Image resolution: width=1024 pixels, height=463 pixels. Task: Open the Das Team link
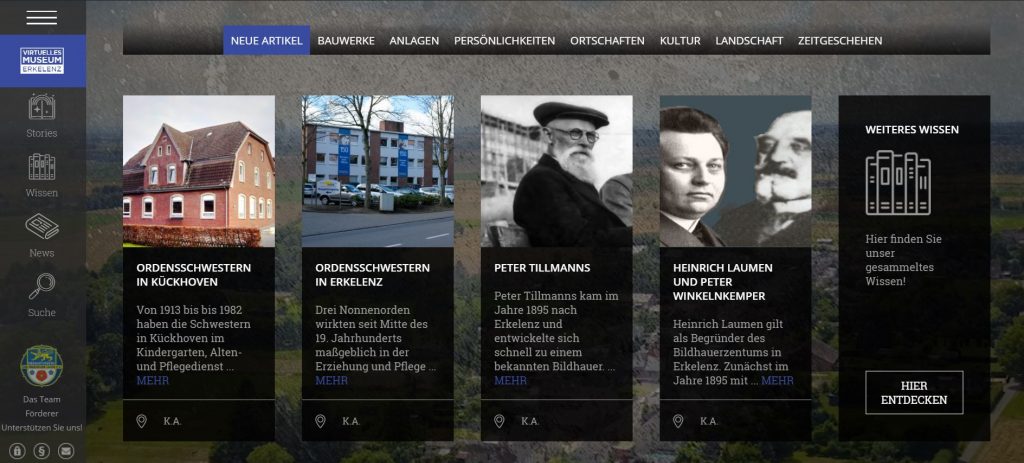tap(42, 399)
